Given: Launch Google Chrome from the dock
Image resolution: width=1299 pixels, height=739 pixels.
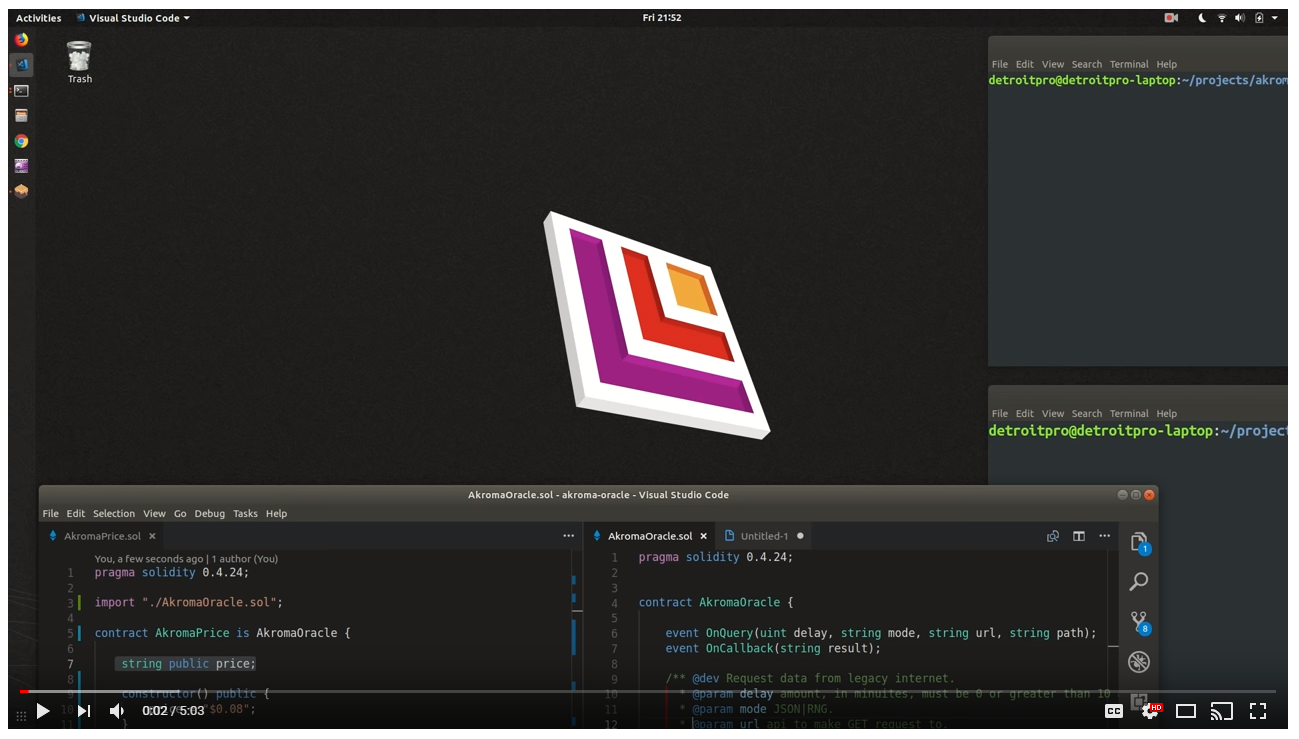Looking at the screenshot, I should click(21, 141).
